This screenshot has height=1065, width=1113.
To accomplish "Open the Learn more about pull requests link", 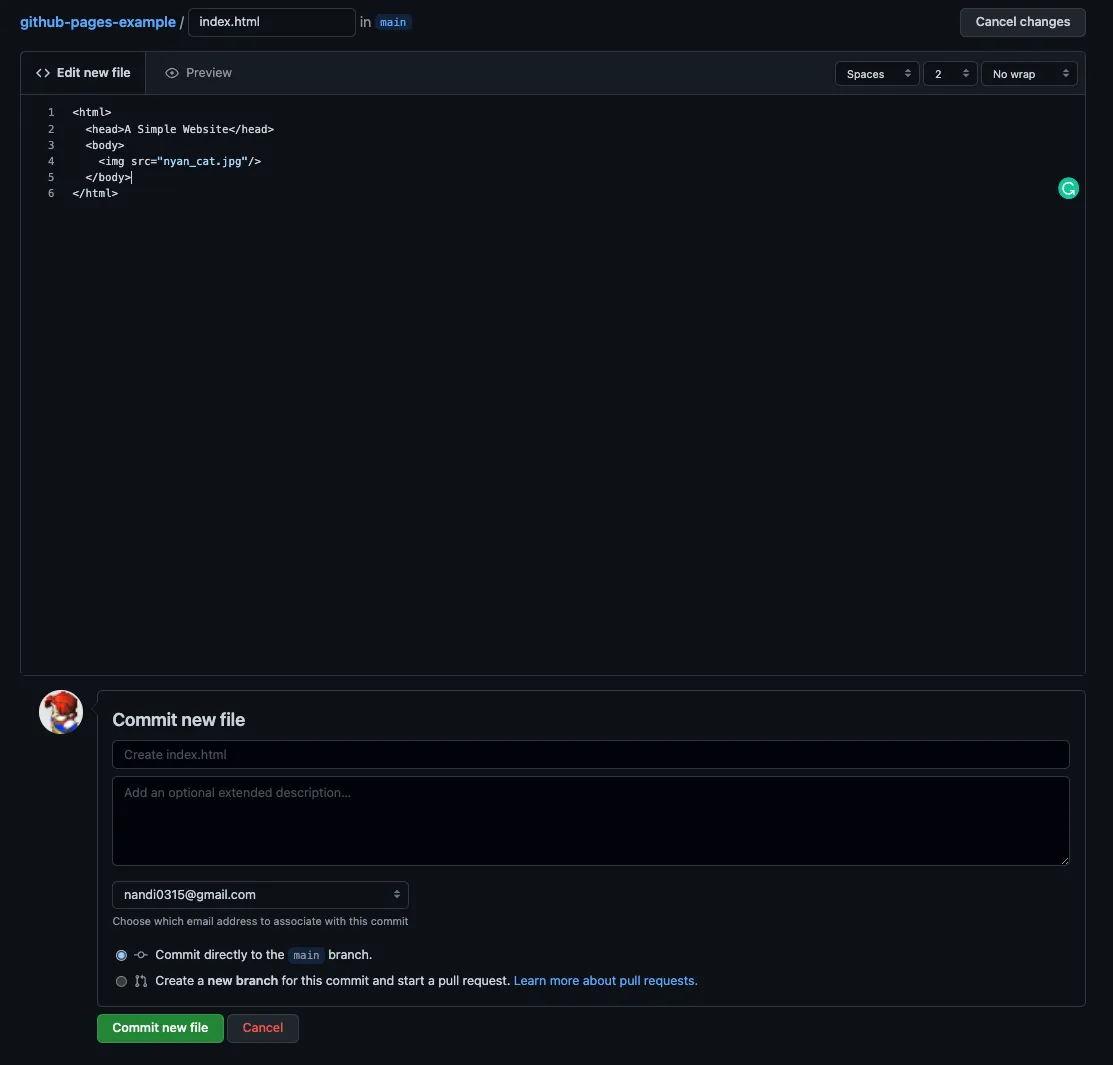I will pyautogui.click(x=604, y=980).
